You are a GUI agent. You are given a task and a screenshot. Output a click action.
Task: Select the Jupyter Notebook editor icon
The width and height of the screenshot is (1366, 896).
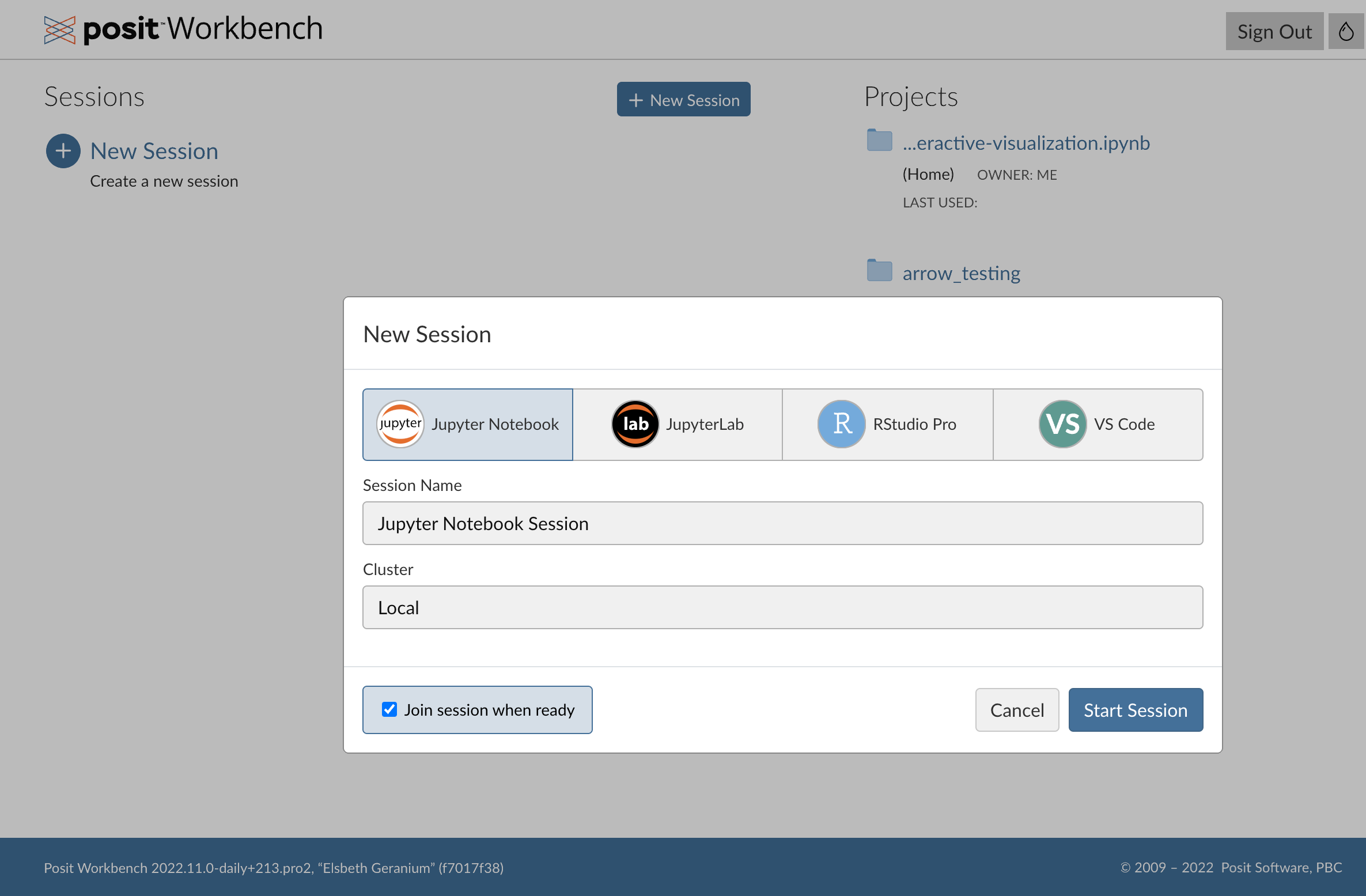[x=400, y=424]
